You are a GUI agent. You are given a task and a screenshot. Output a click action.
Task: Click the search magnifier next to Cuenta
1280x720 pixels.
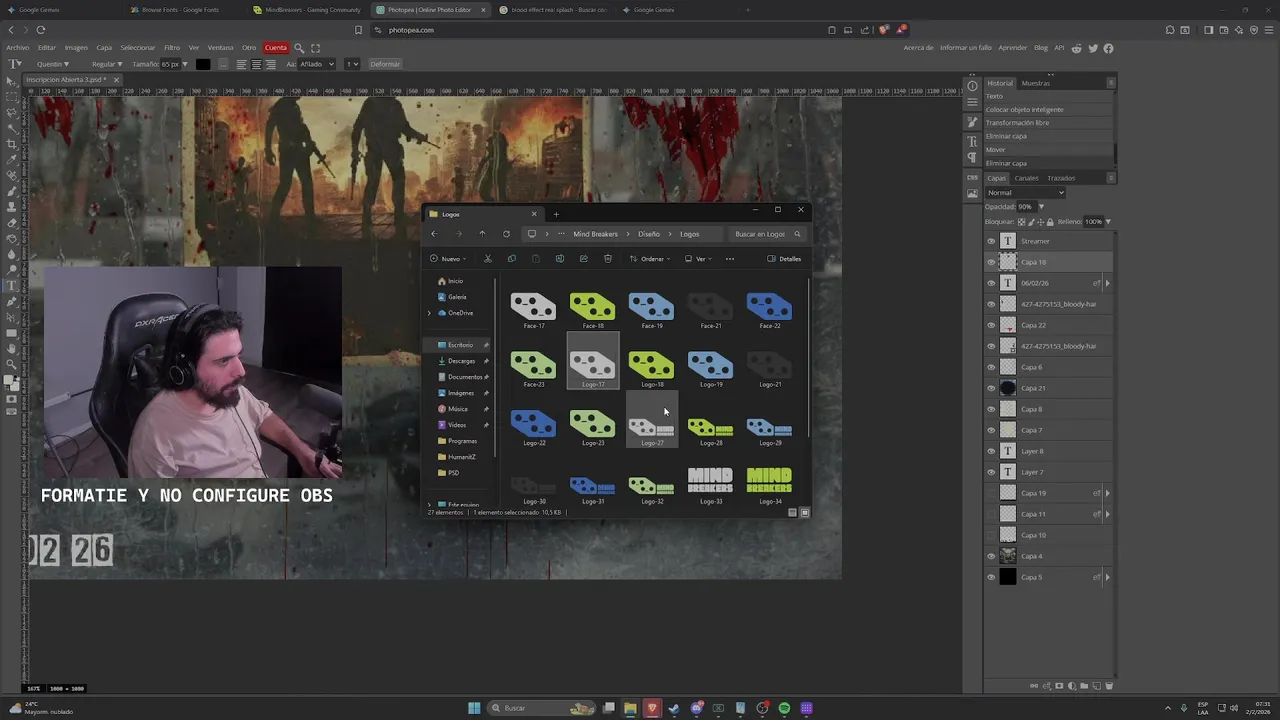coord(299,48)
